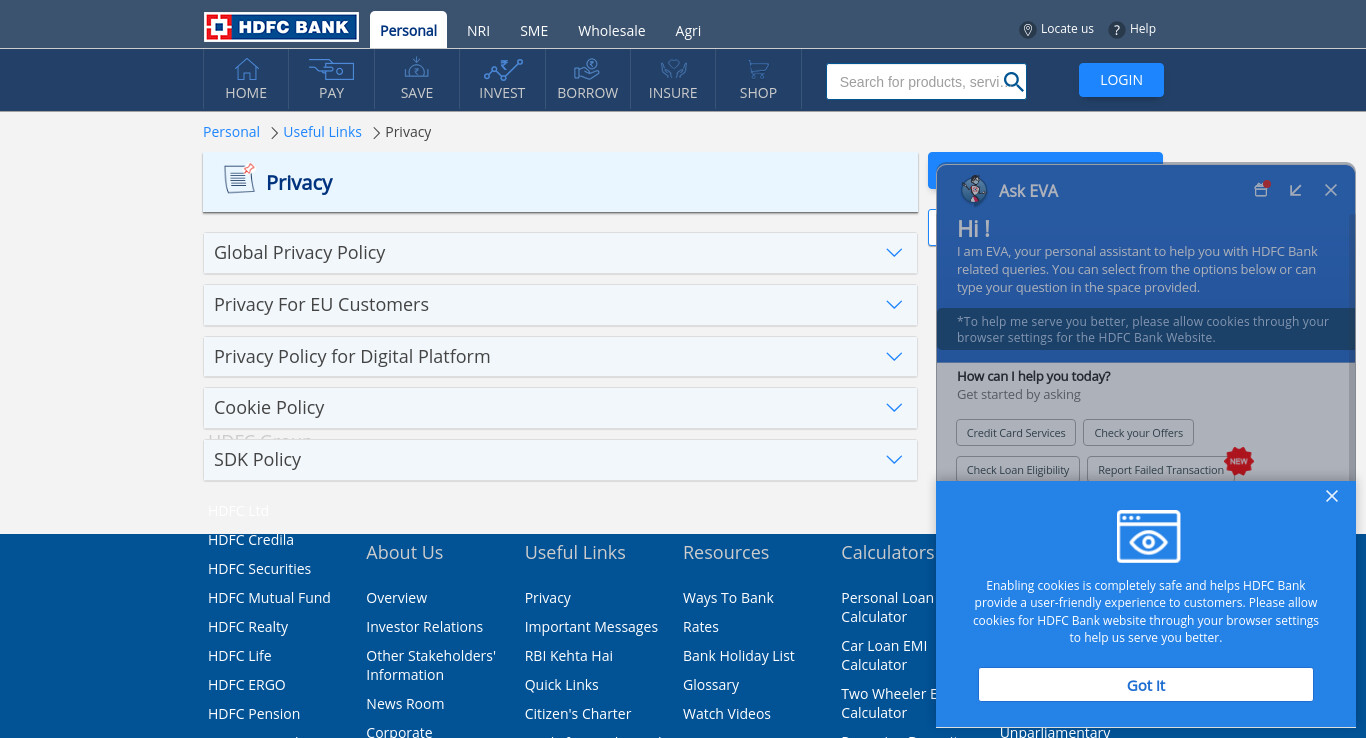Open HDFC ERGO footer link

click(x=247, y=685)
